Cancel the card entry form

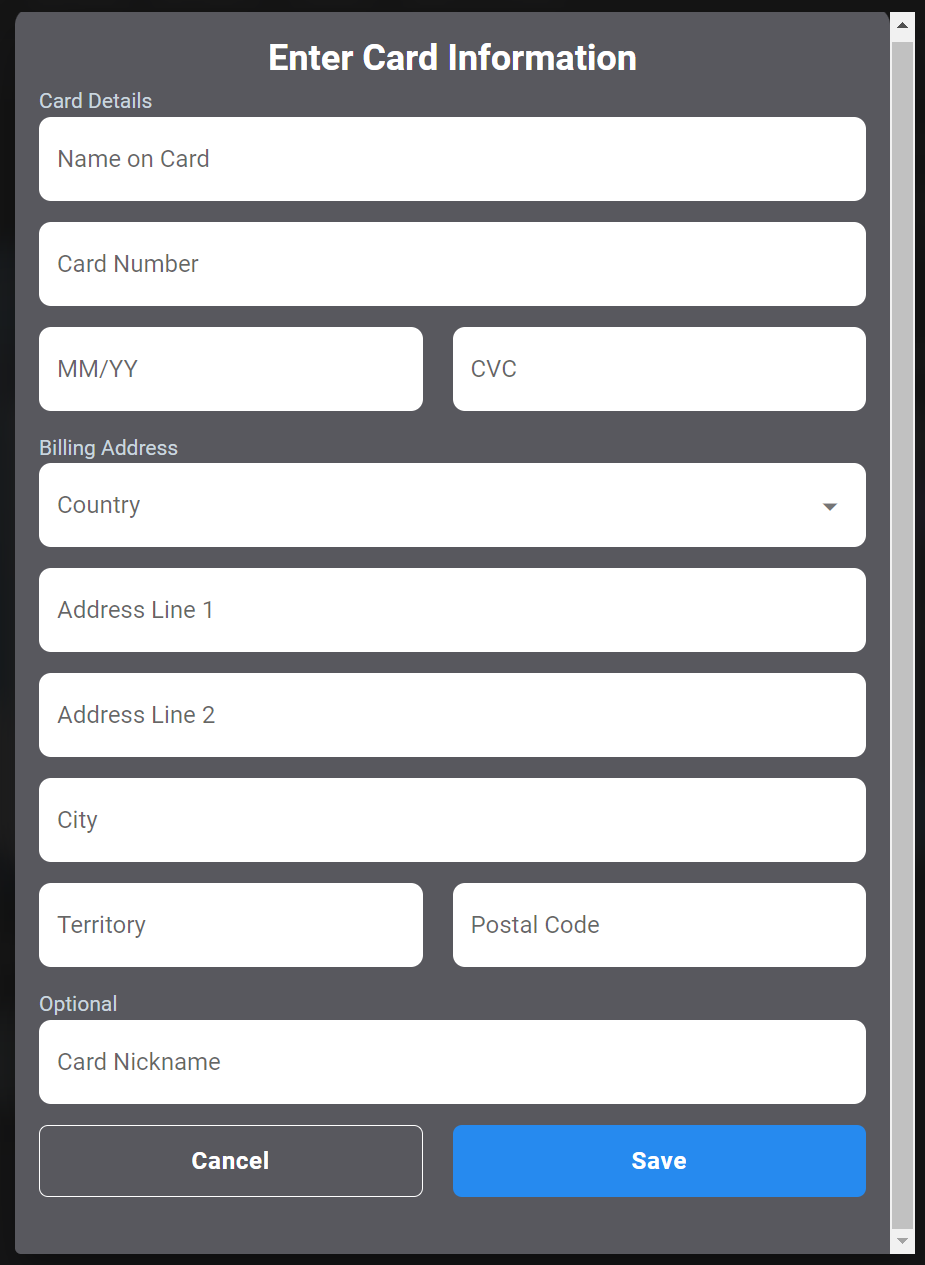pyautogui.click(x=231, y=1161)
